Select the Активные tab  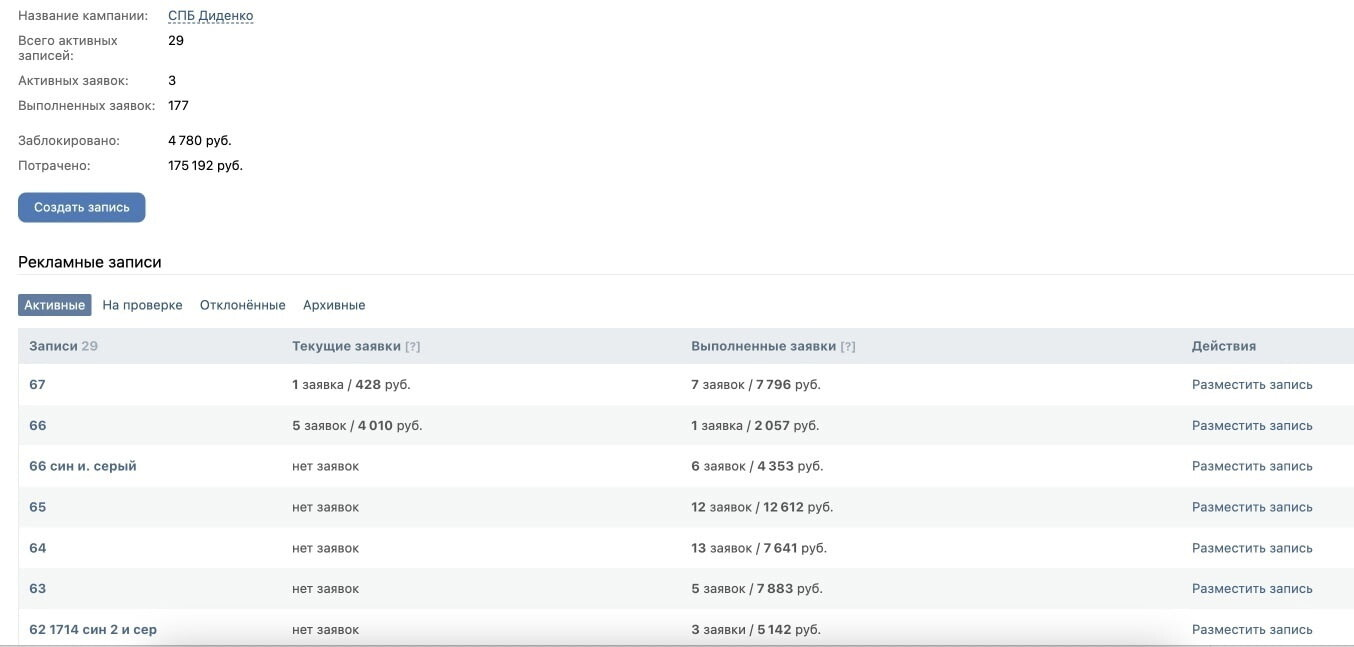(55, 305)
